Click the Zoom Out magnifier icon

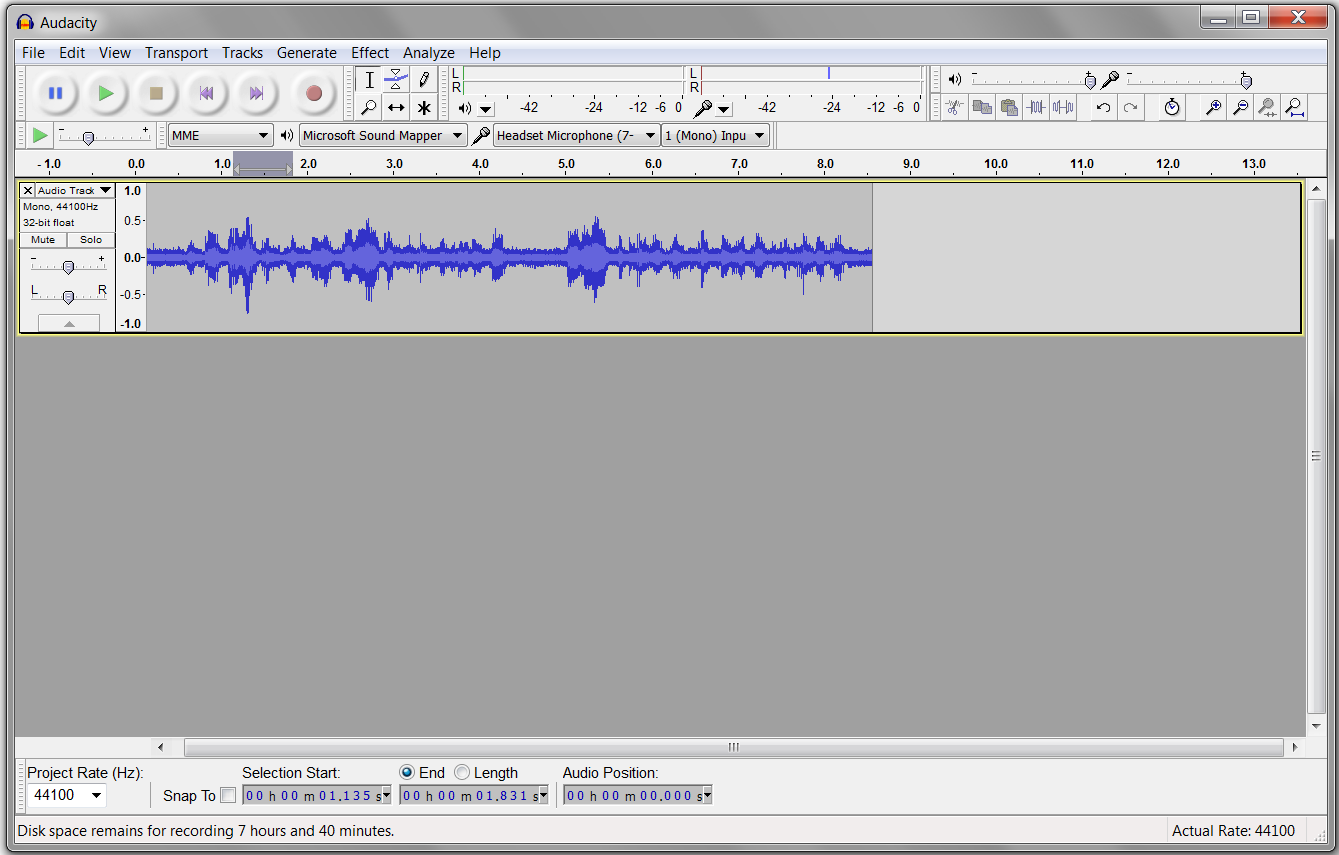[1240, 107]
